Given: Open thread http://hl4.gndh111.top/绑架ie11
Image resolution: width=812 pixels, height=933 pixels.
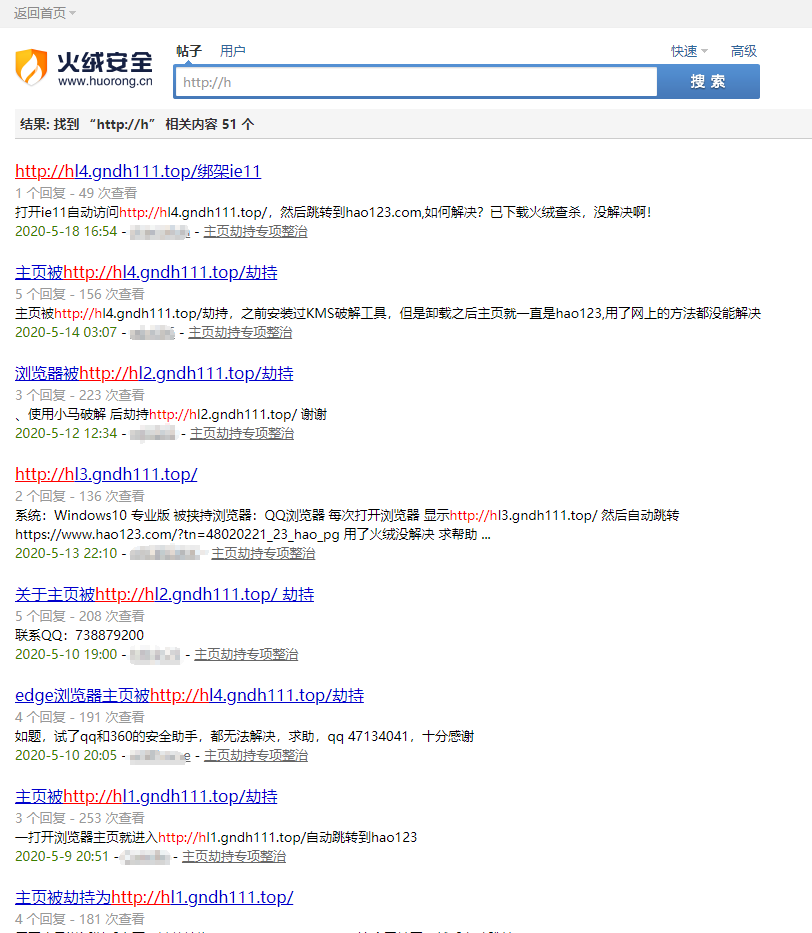Looking at the screenshot, I should pyautogui.click(x=138, y=171).
